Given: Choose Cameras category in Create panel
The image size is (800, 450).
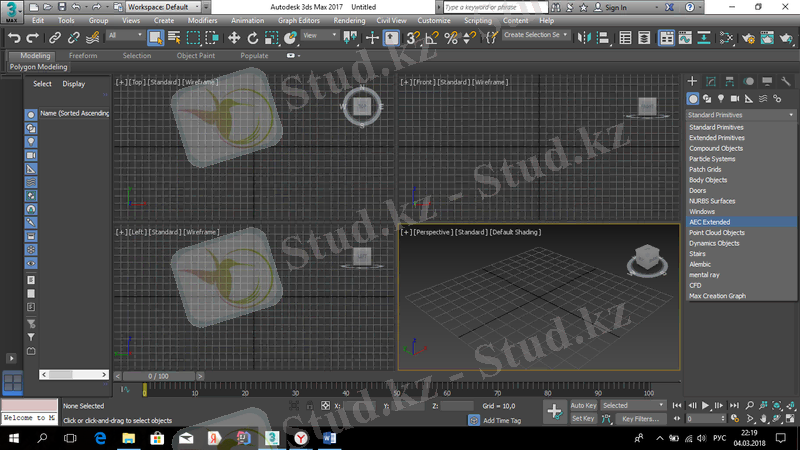Looking at the screenshot, I should (735, 99).
